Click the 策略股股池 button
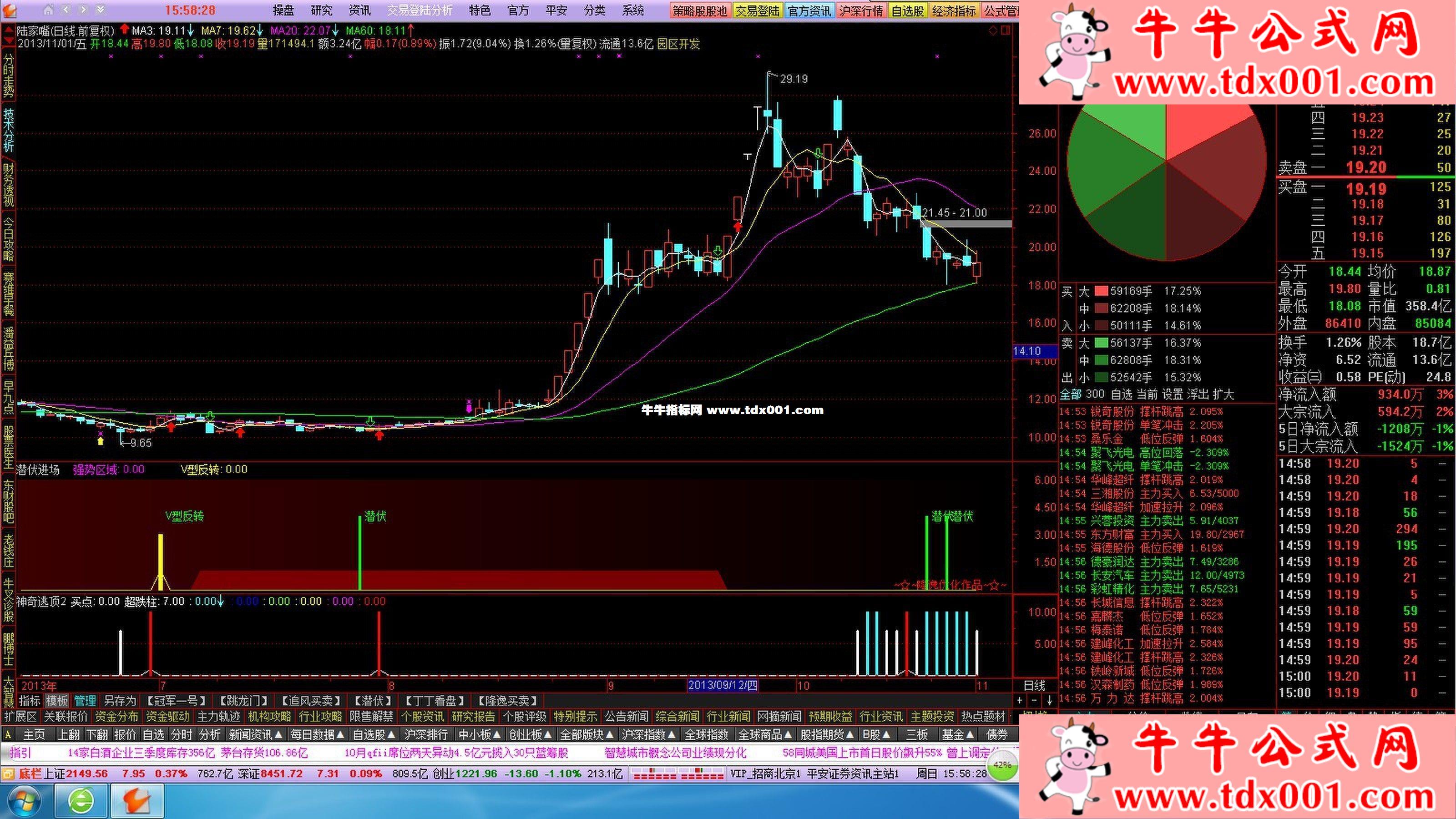Viewport: 1456px width, 819px height. click(x=700, y=11)
